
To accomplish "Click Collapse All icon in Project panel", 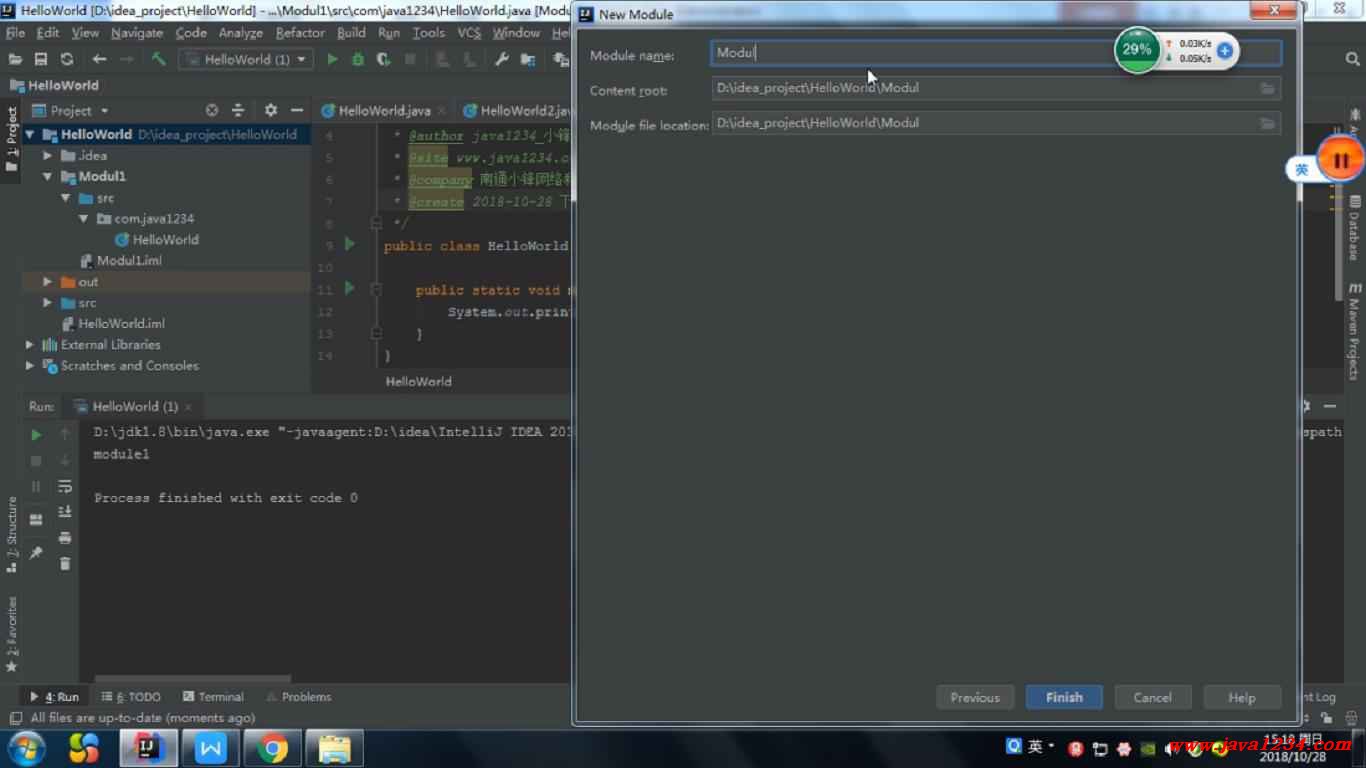I will point(238,110).
